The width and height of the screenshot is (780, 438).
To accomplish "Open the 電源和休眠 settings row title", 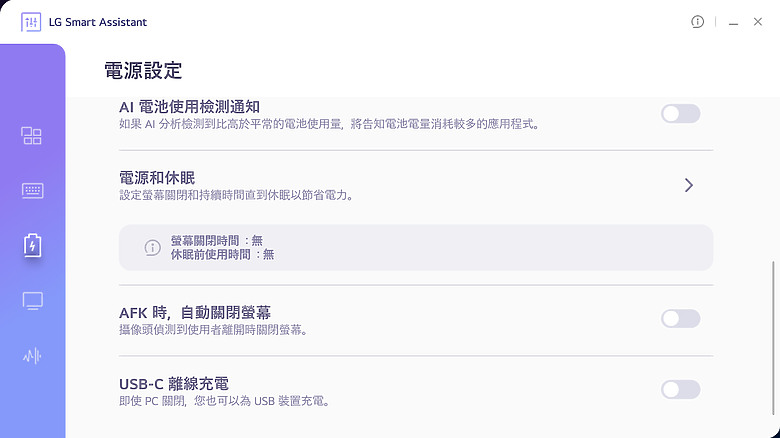I will point(157,178).
